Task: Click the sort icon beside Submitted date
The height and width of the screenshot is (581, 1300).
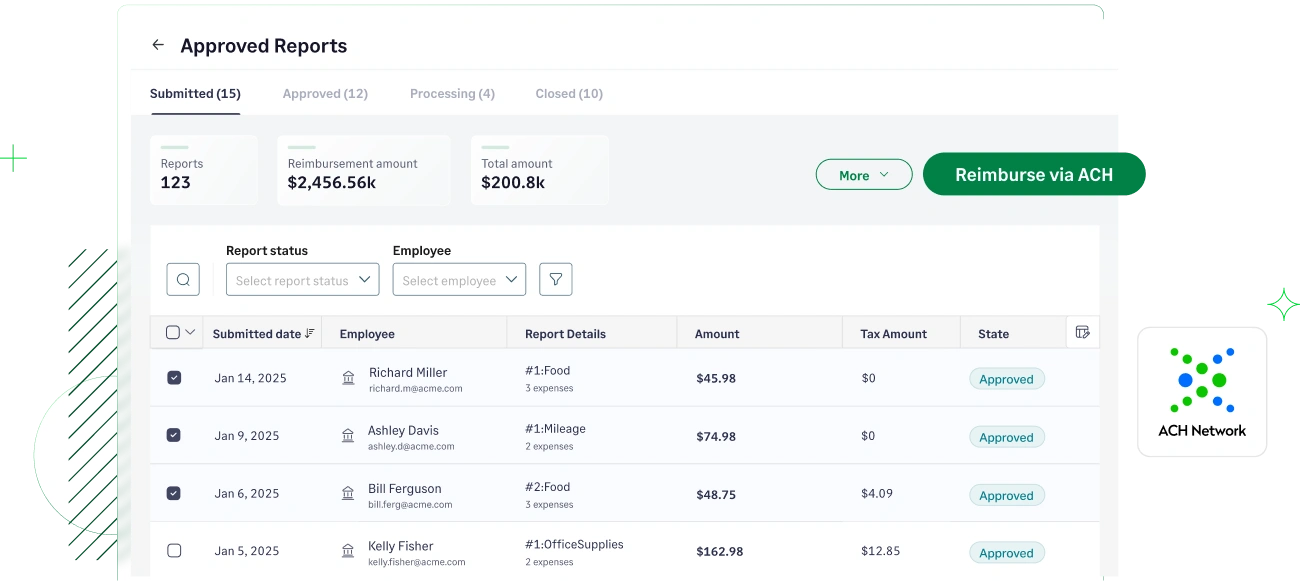Action: (310, 333)
